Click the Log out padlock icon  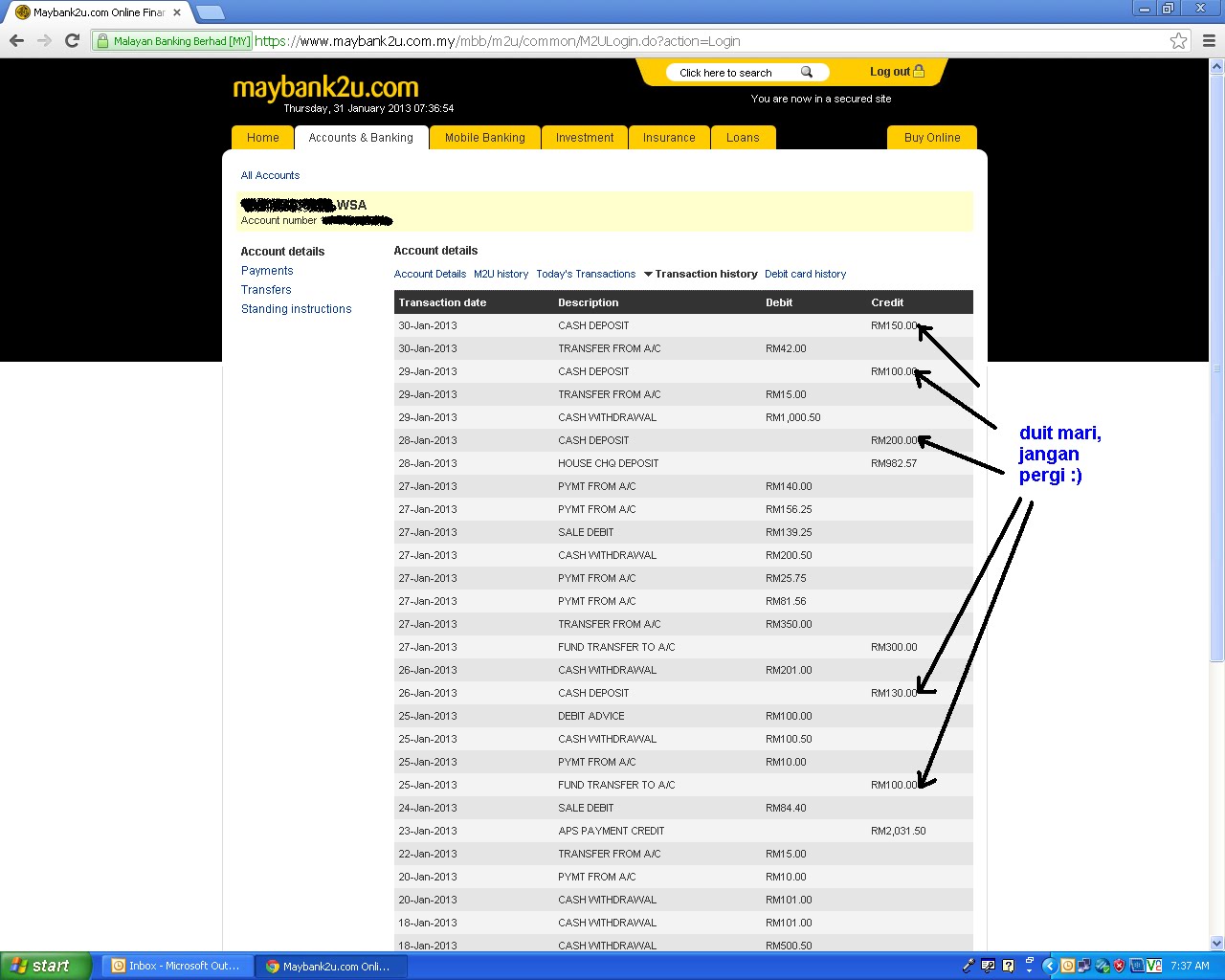coord(919,71)
